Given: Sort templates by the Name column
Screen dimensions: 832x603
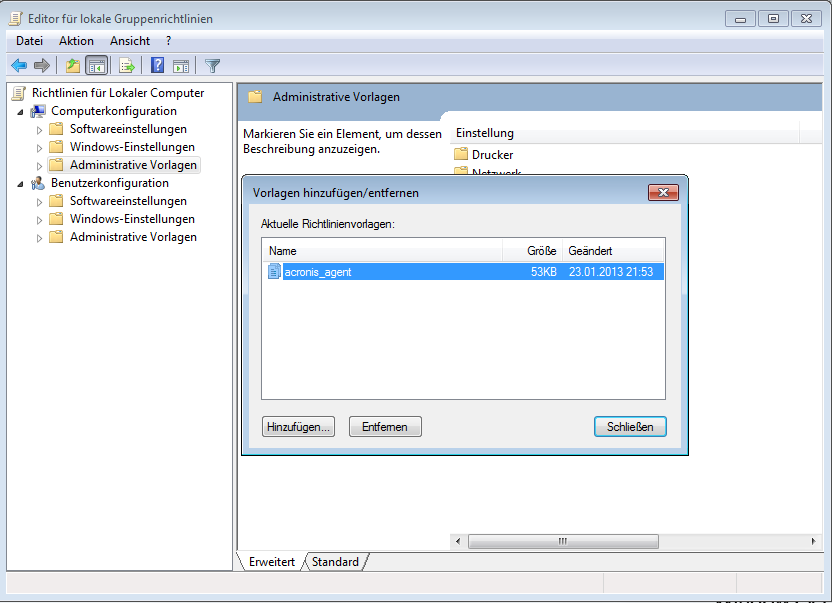Looking at the screenshot, I should 382,251.
